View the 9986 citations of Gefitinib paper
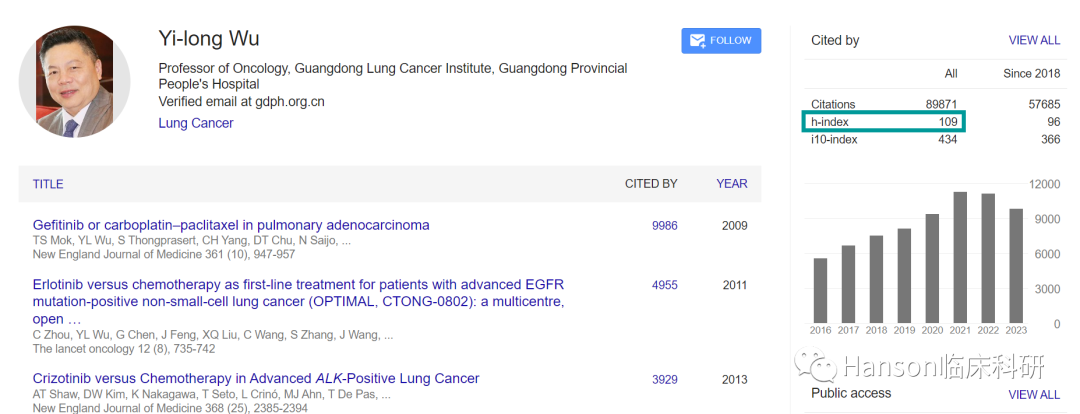The width and height of the screenshot is (1080, 414). pyautogui.click(x=665, y=226)
